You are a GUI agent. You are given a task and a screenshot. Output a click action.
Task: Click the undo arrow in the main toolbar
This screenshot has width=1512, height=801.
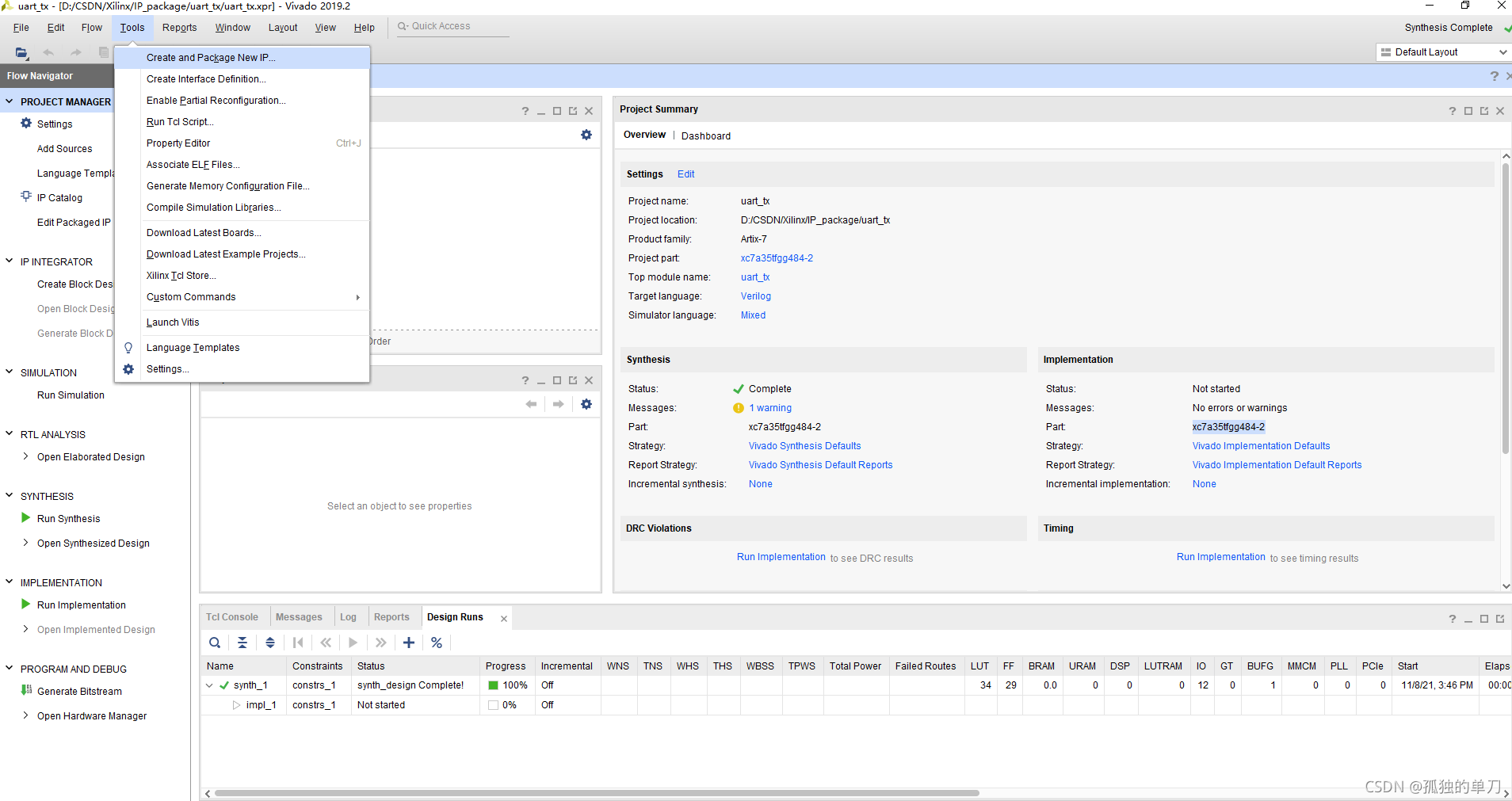pos(48,52)
